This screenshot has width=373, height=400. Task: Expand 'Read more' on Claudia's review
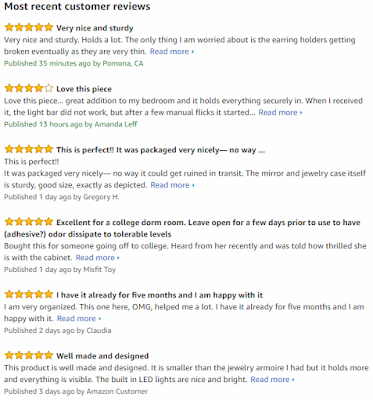click(x=79, y=319)
